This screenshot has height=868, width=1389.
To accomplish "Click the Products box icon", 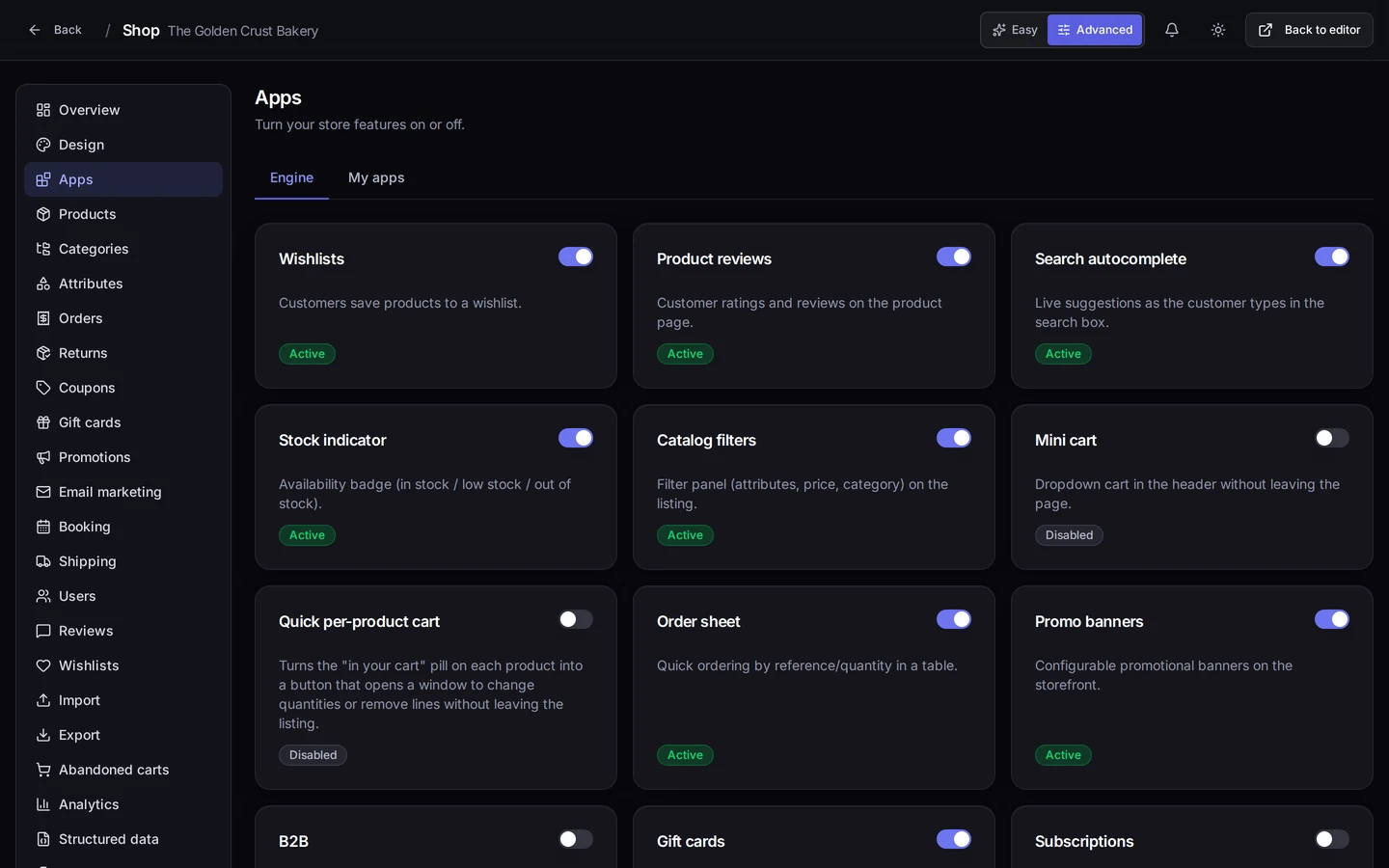I will pos(43,214).
